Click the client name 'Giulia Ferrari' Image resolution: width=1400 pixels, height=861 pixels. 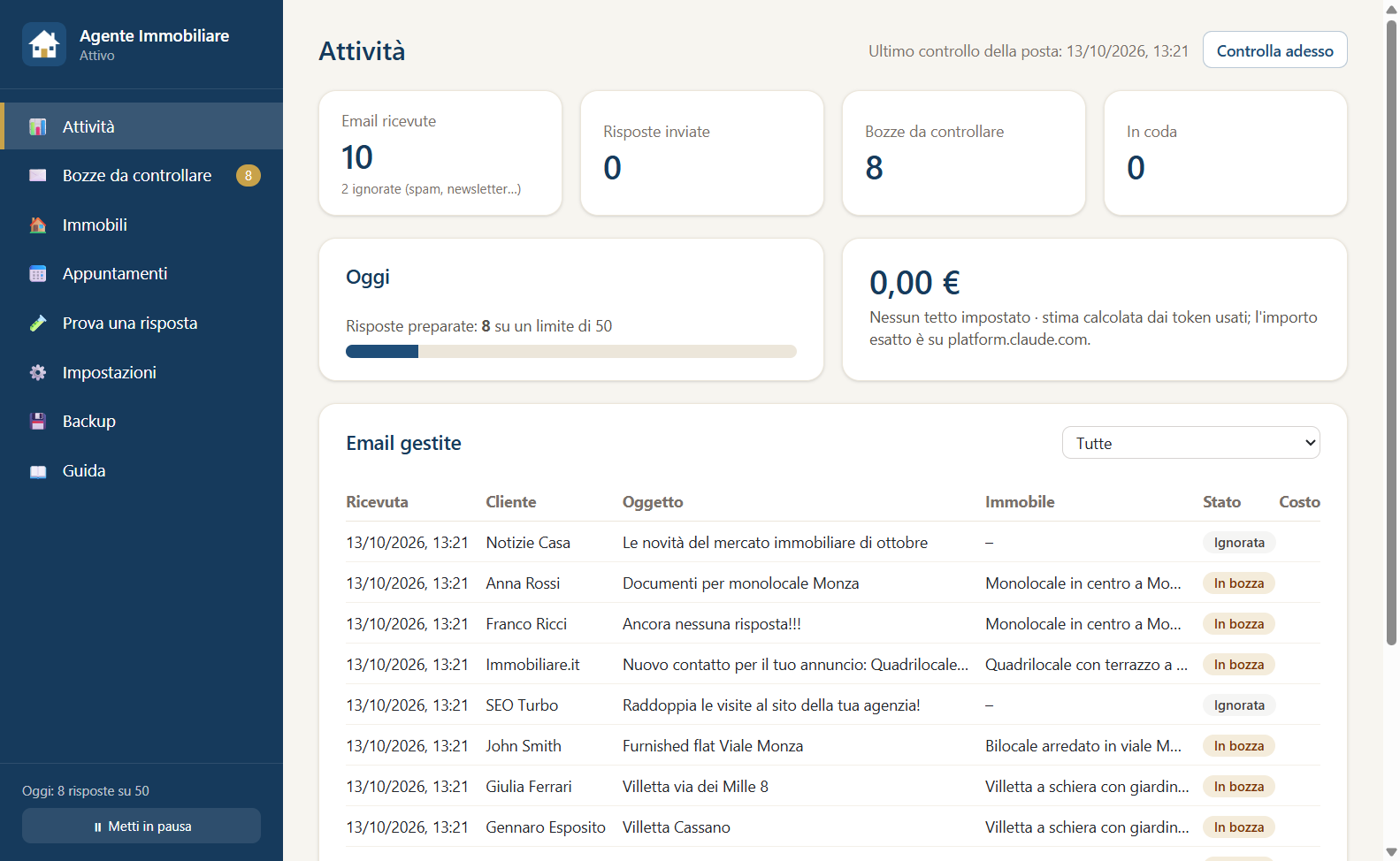529,787
